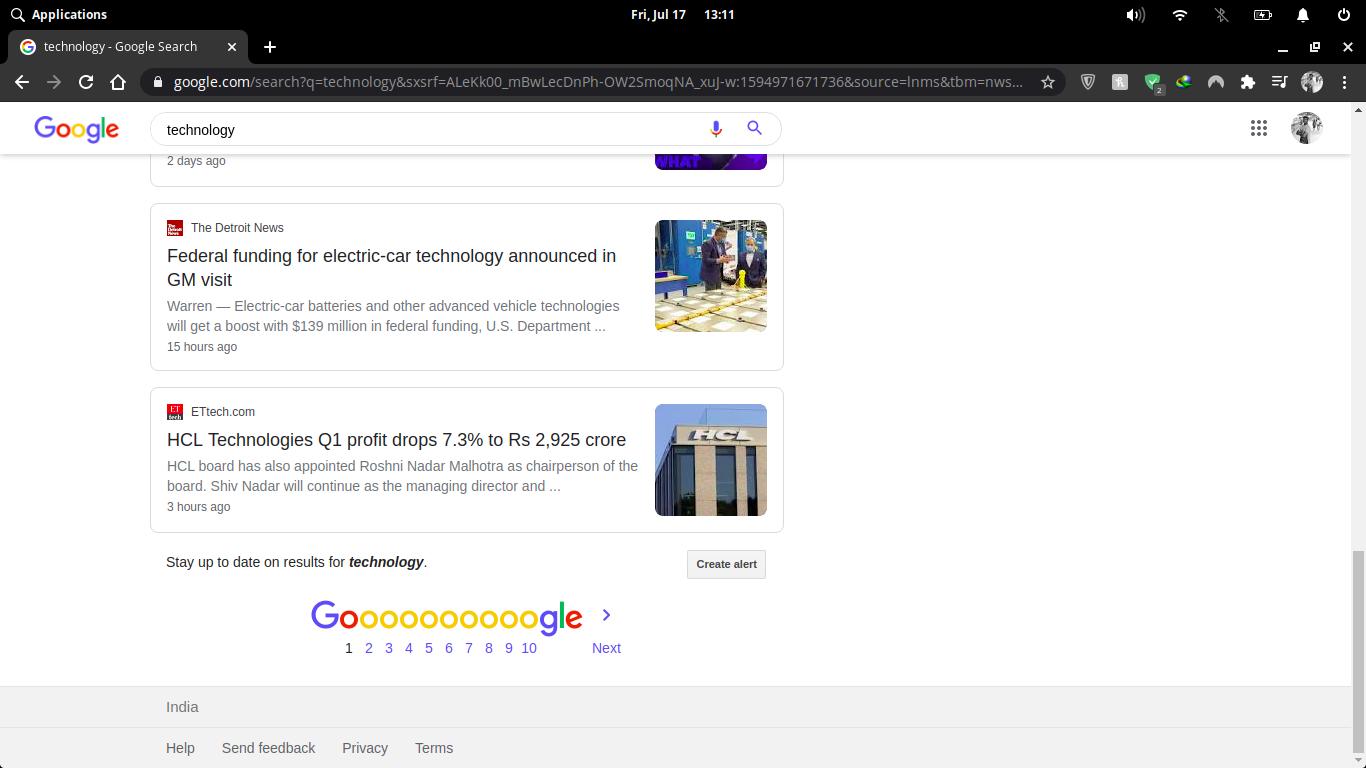The width and height of the screenshot is (1366, 768).
Task: Click the browser forward arrow
Action: click(54, 82)
